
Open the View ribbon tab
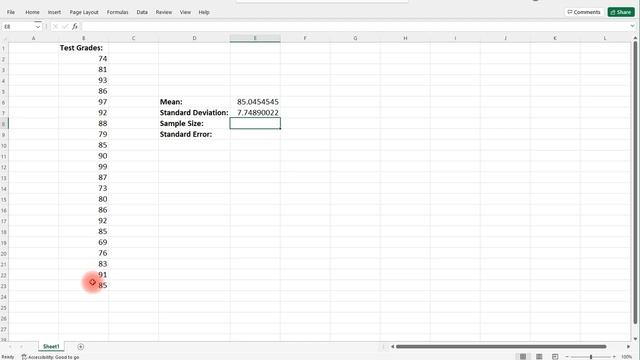click(x=185, y=12)
